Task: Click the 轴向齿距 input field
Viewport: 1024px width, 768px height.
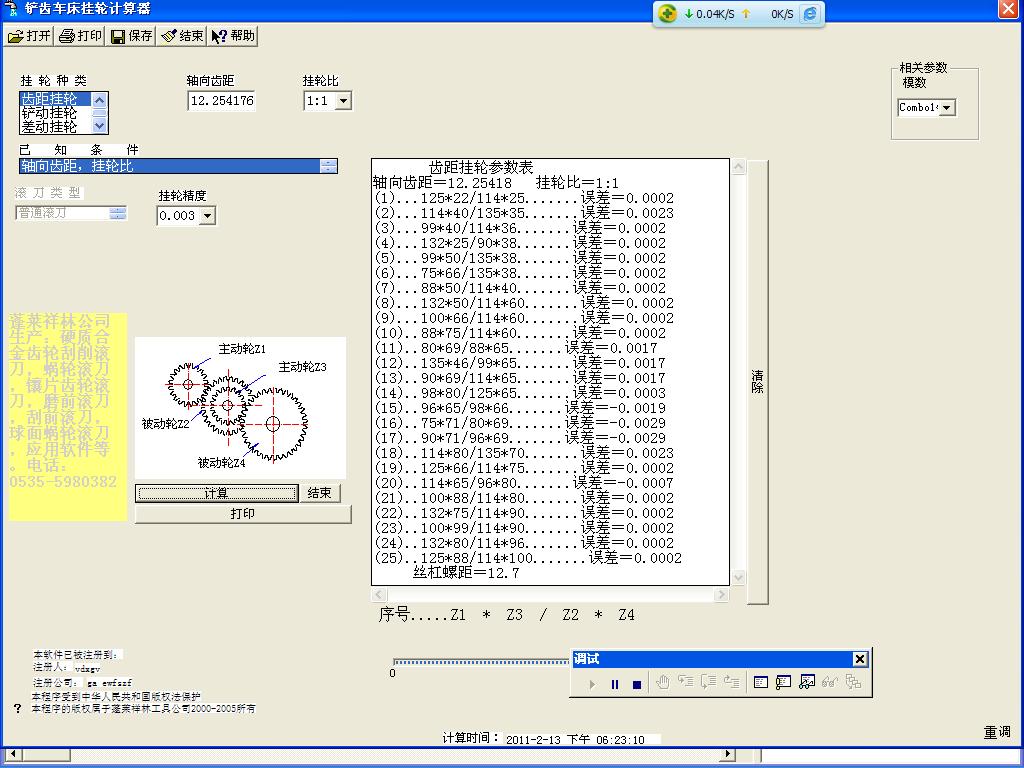Action: click(x=221, y=101)
